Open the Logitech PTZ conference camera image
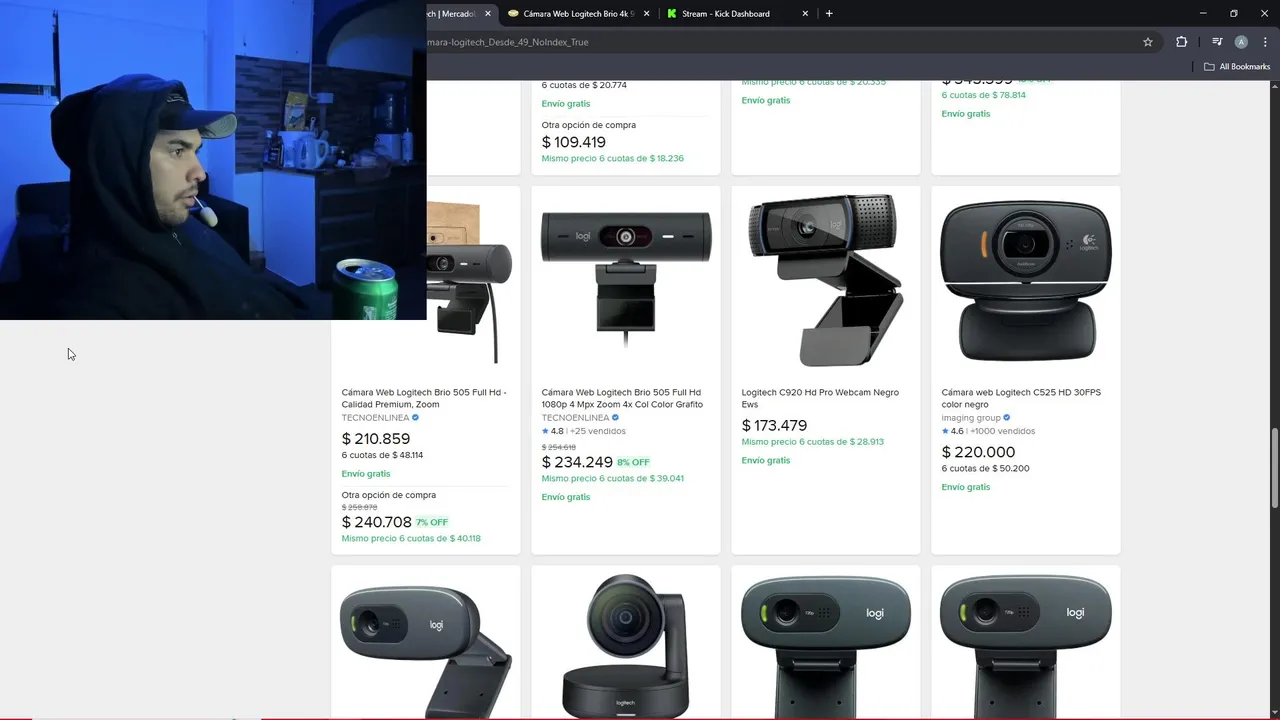Viewport: 1280px width, 720px height. [x=626, y=645]
